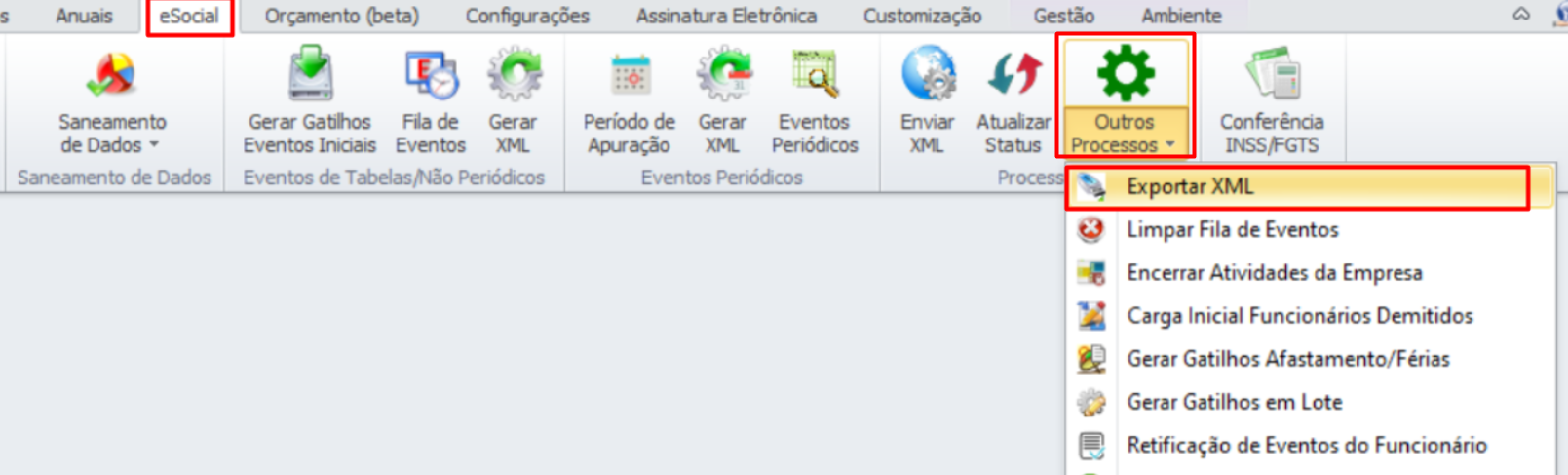1568x475 pixels.
Task: Open Customização ribbon tab
Action: (922, 17)
